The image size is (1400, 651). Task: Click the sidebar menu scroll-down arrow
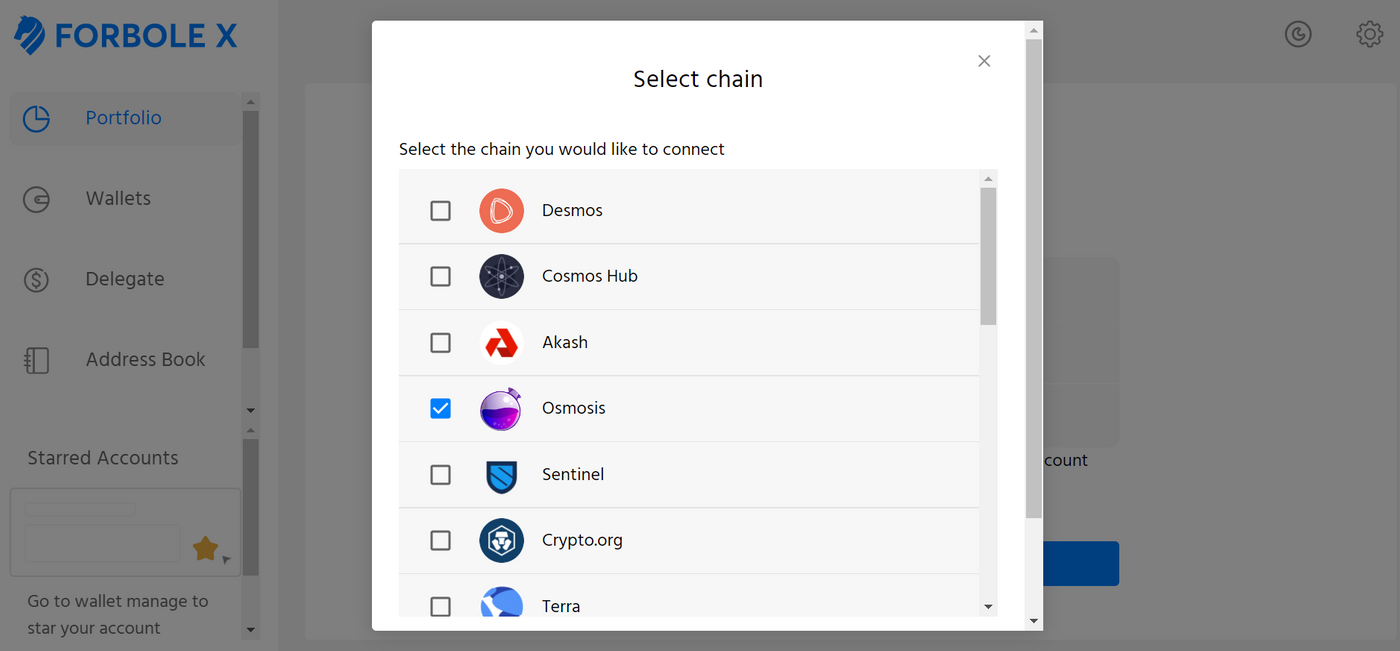(251, 410)
